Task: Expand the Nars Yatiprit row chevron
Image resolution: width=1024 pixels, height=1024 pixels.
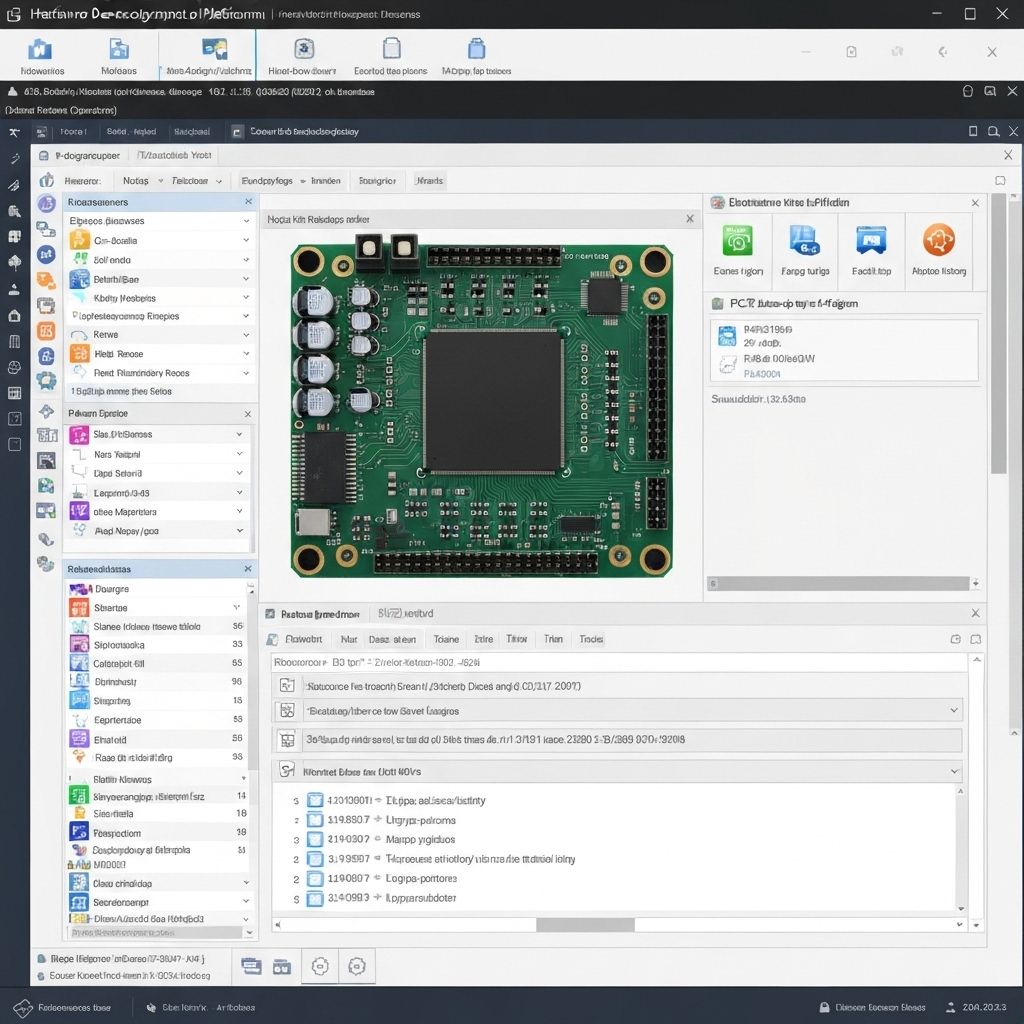Action: [239, 454]
